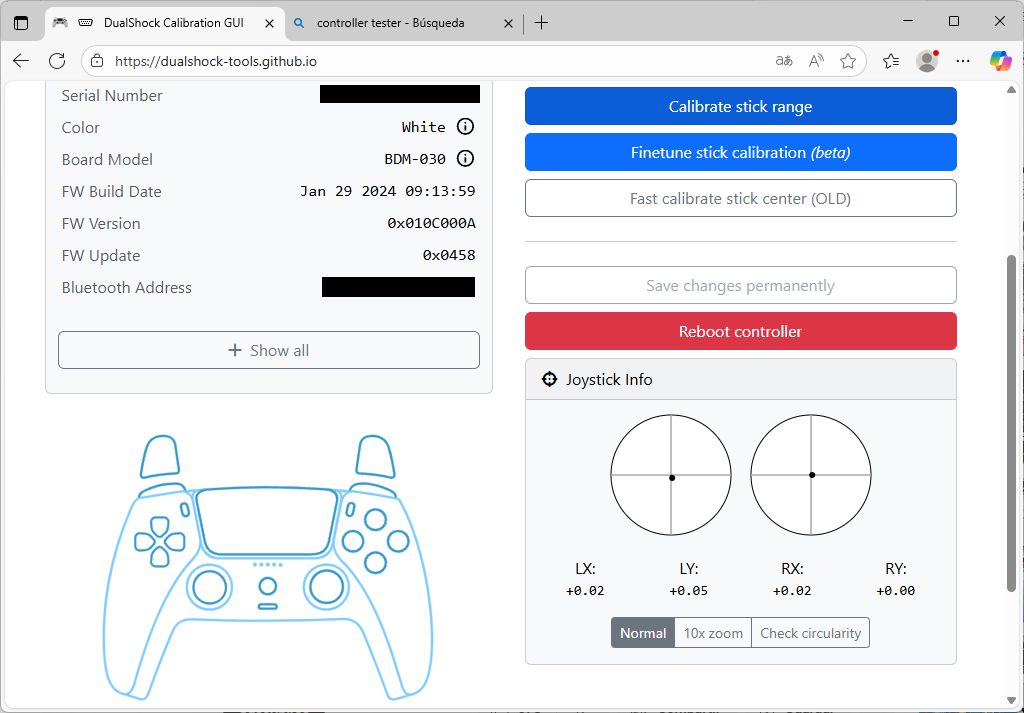
Task: Click the LX value +0.02
Action: point(585,591)
